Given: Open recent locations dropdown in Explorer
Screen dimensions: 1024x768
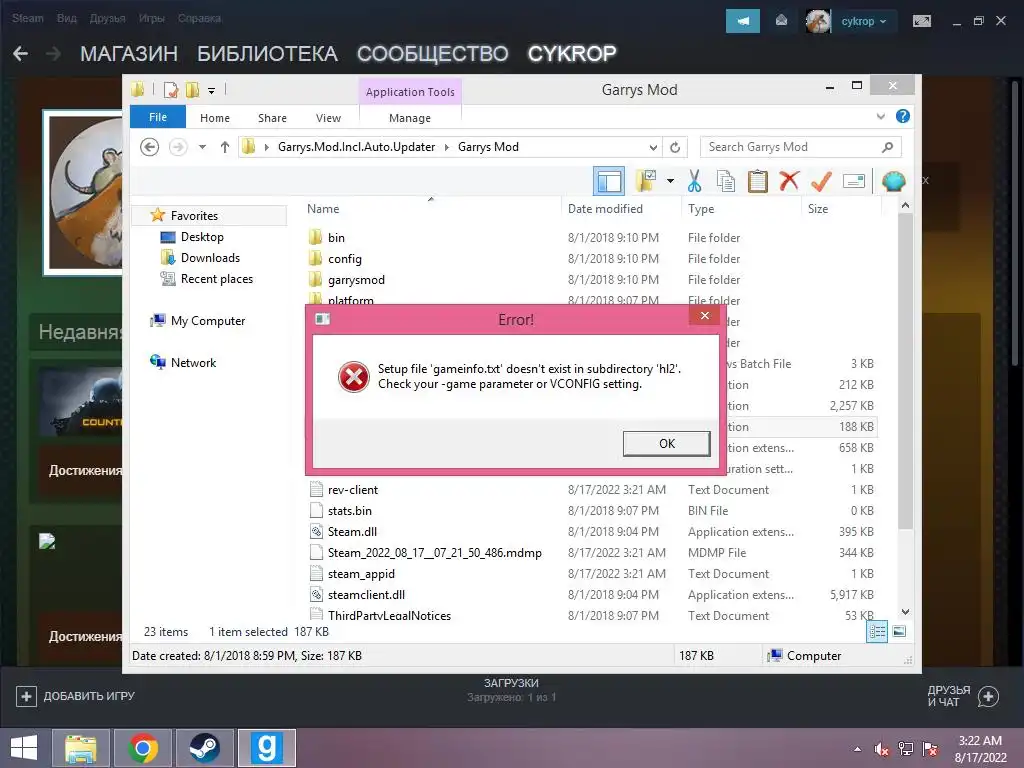Looking at the screenshot, I should pos(202,147).
